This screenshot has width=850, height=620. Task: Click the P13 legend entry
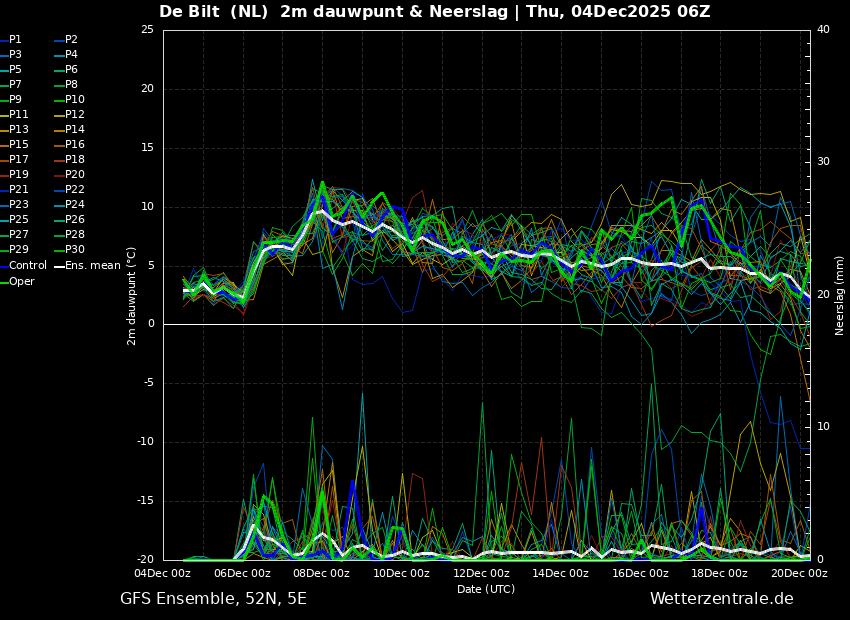[14, 130]
